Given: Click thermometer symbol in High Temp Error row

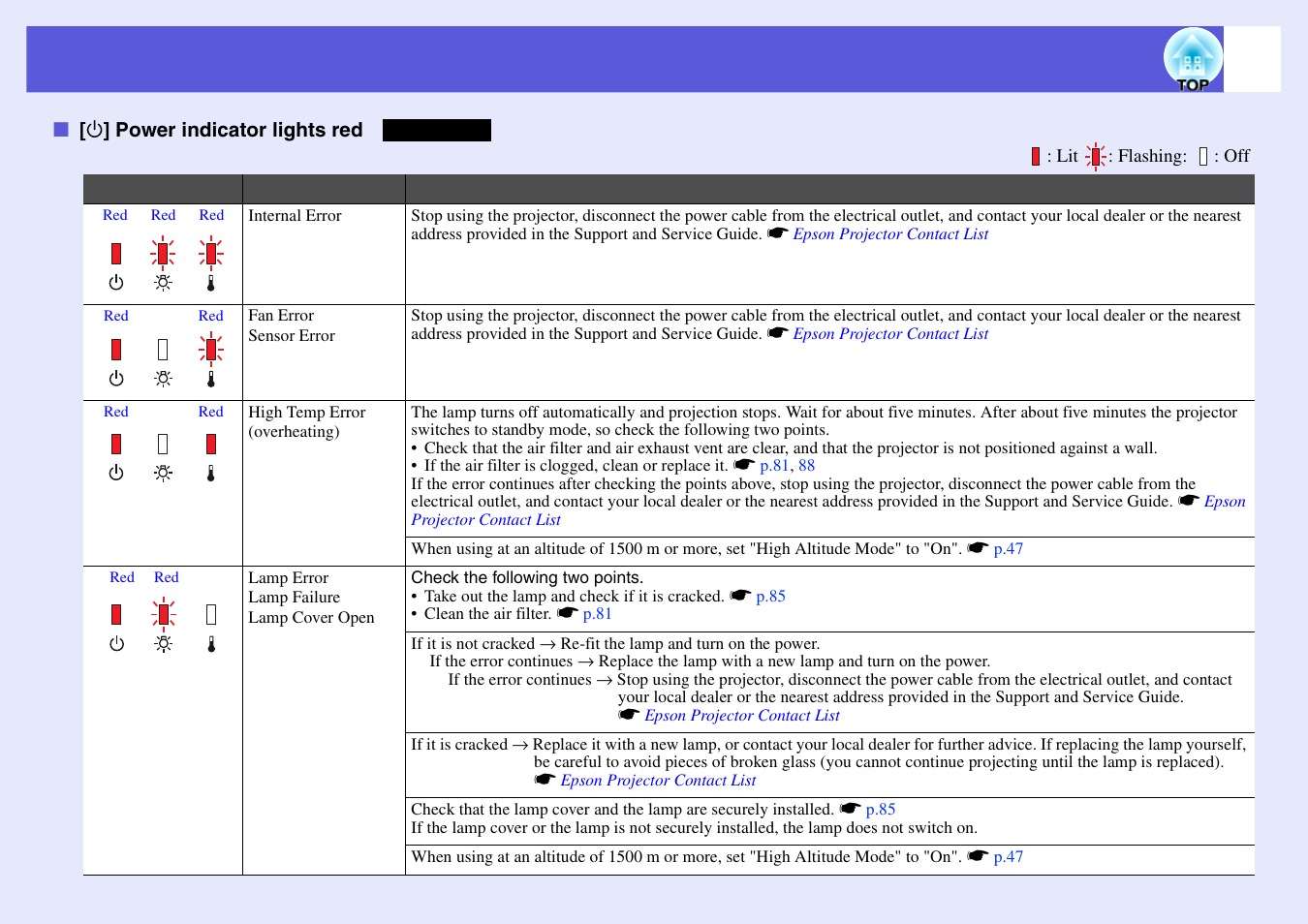Looking at the screenshot, I should point(211,473).
